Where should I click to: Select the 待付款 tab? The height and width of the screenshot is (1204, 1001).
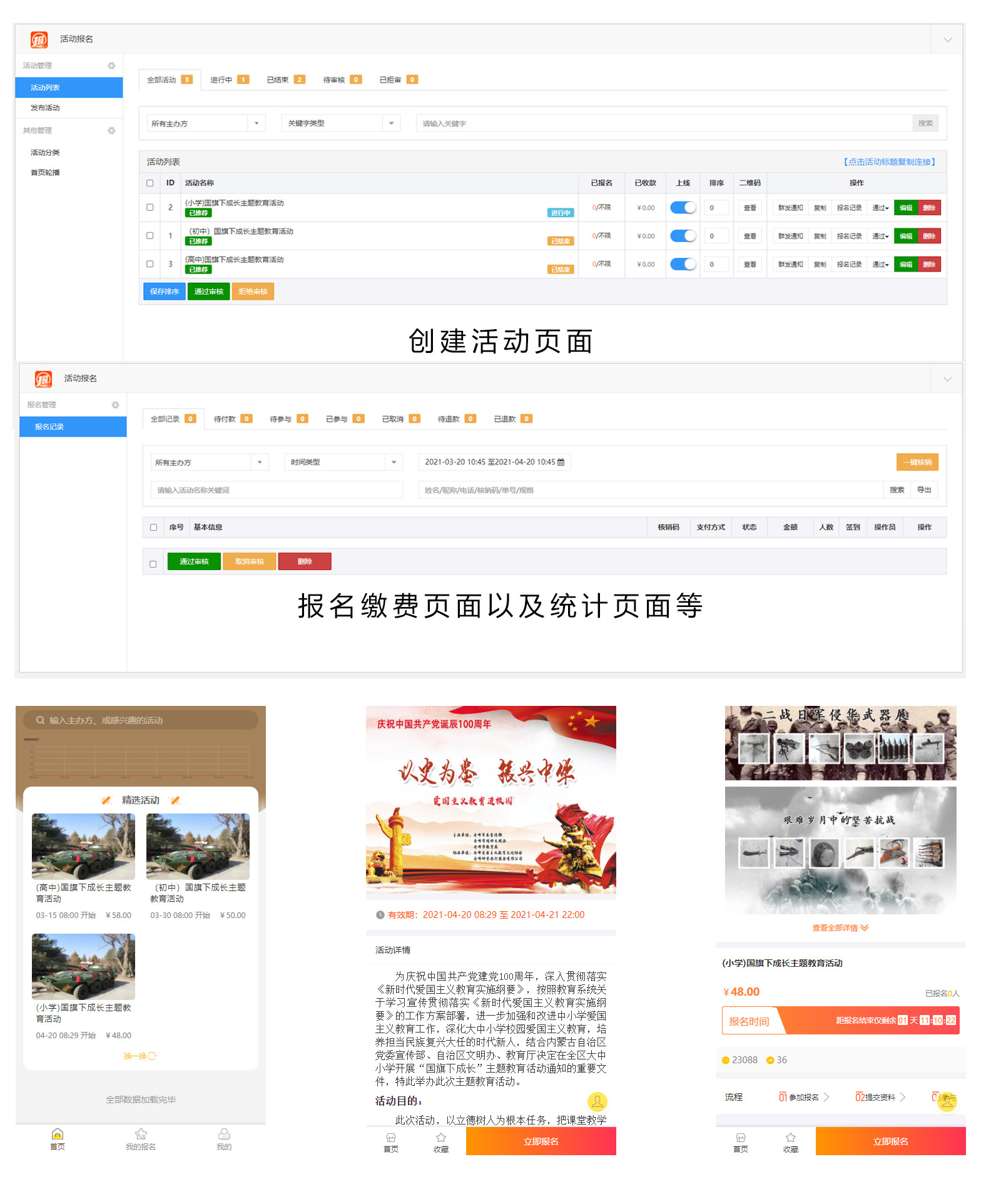232,419
